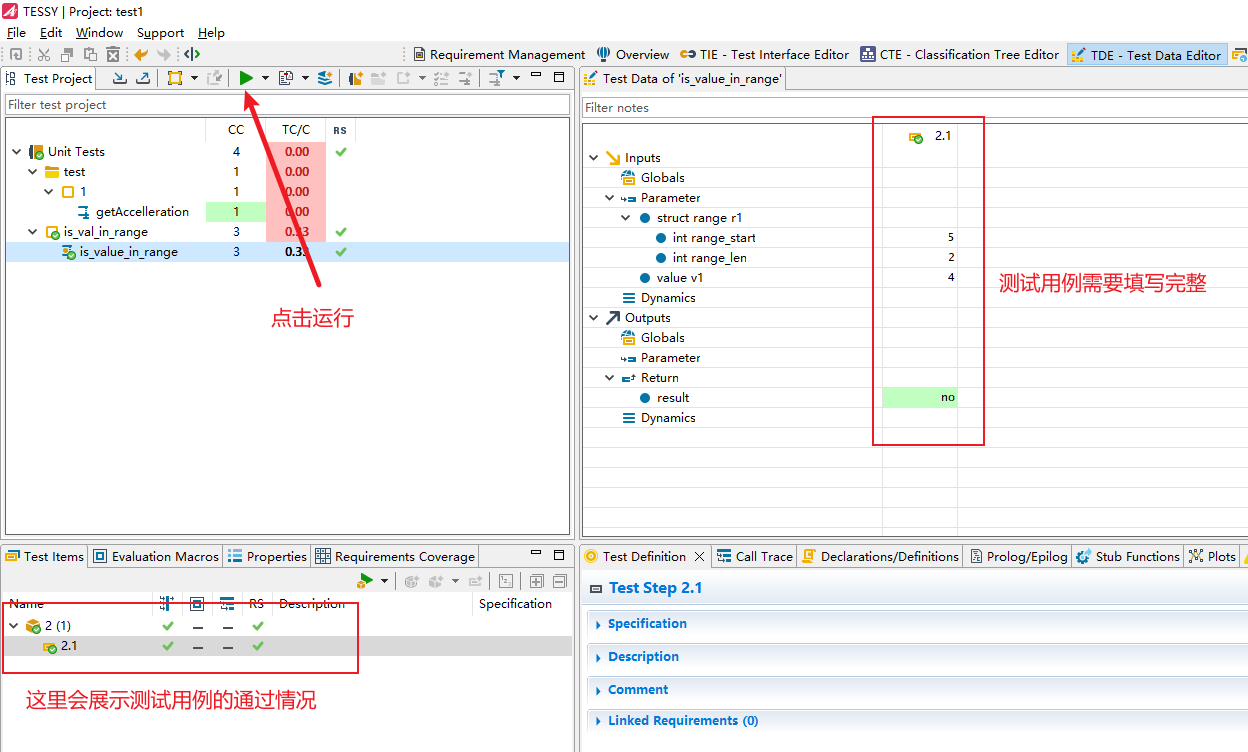1248x752 pixels.
Task: Switch to the Plots tab
Action: 1212,557
